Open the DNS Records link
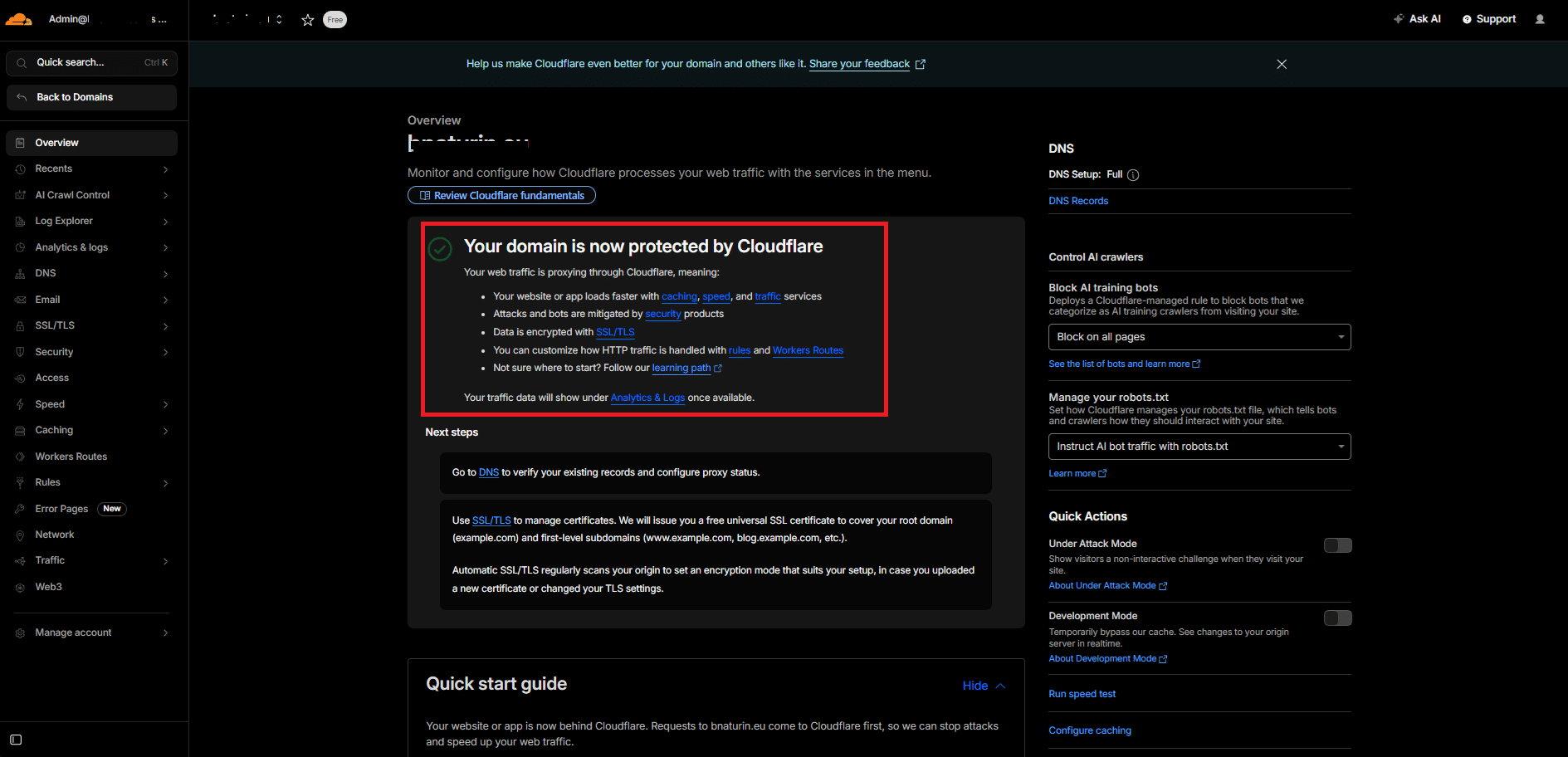The image size is (1568, 757). pyautogui.click(x=1078, y=201)
